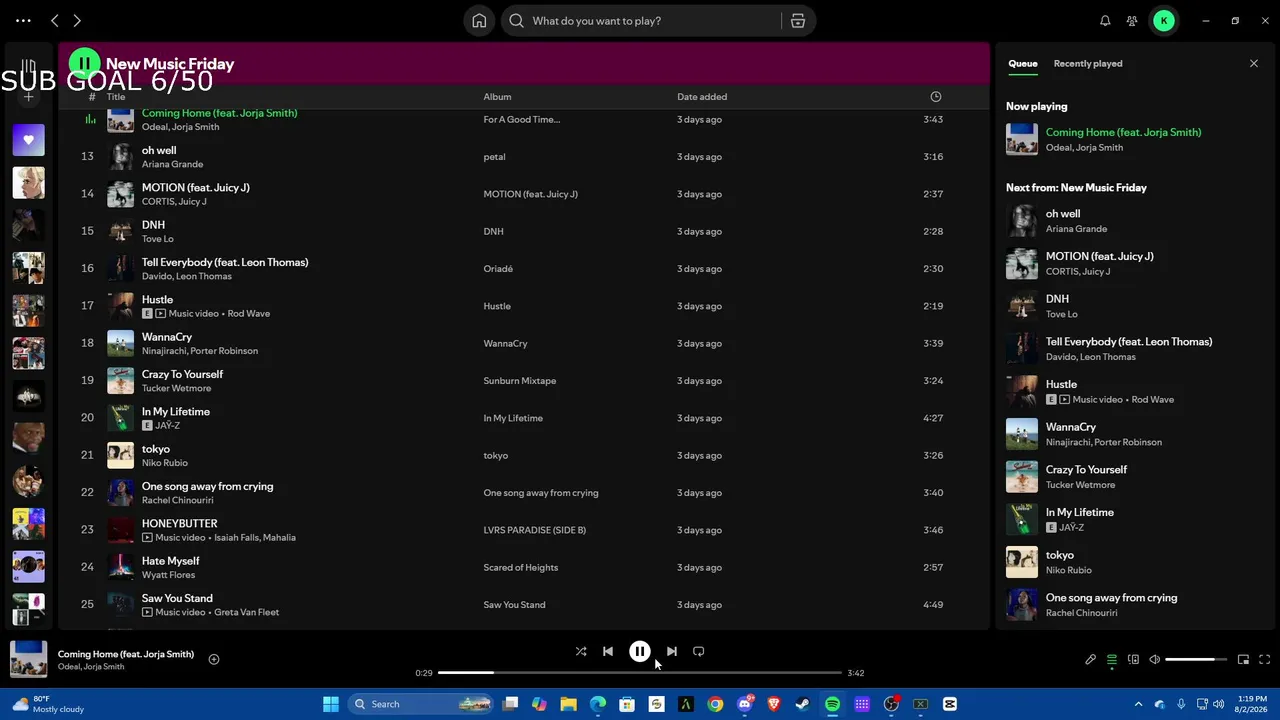1280x720 pixels.
Task: Open File Explorer from the taskbar
Action: tap(568, 704)
